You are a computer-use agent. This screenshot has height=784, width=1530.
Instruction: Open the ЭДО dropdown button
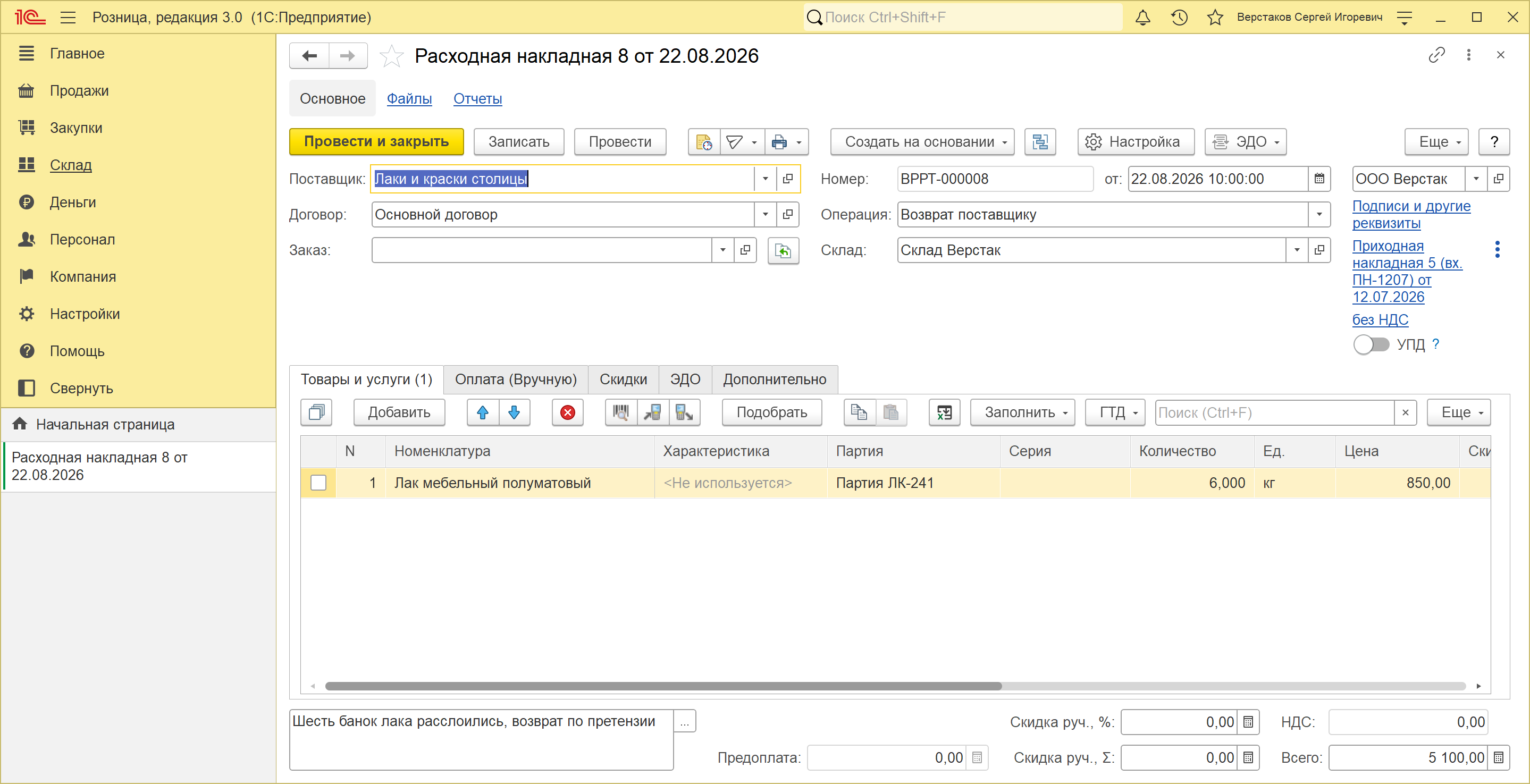point(1246,142)
